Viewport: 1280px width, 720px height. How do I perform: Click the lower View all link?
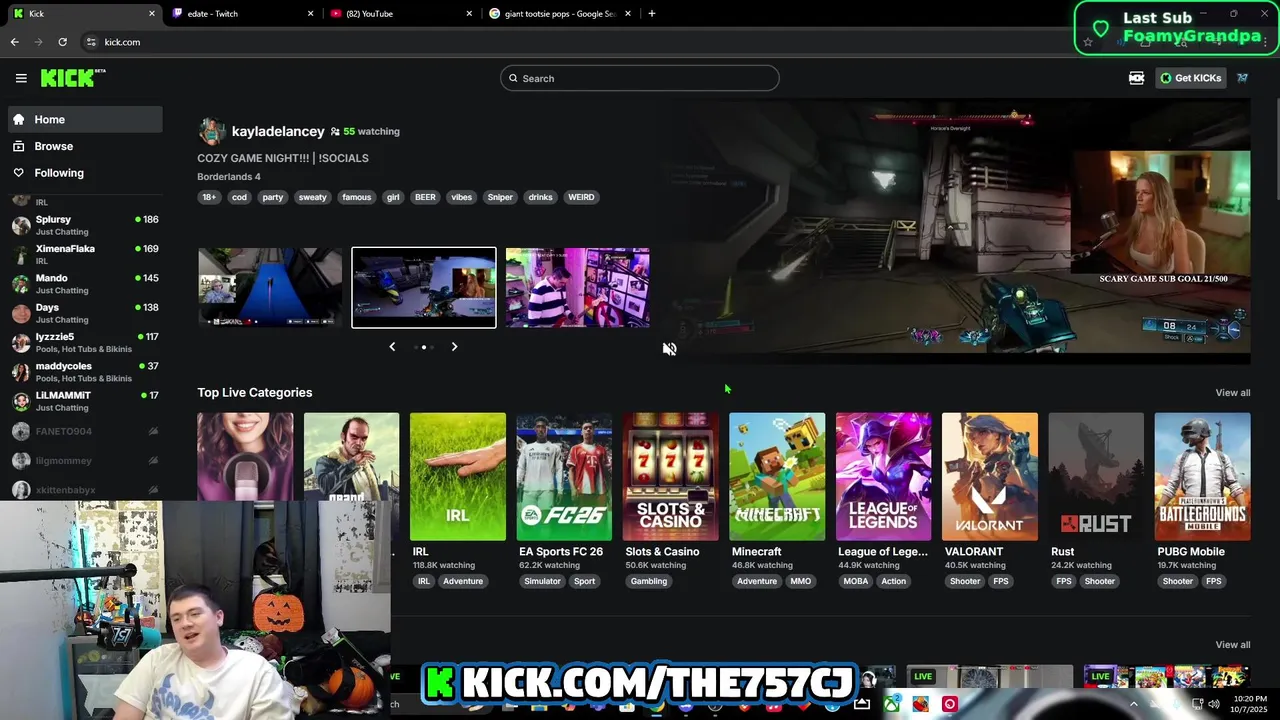(1232, 645)
